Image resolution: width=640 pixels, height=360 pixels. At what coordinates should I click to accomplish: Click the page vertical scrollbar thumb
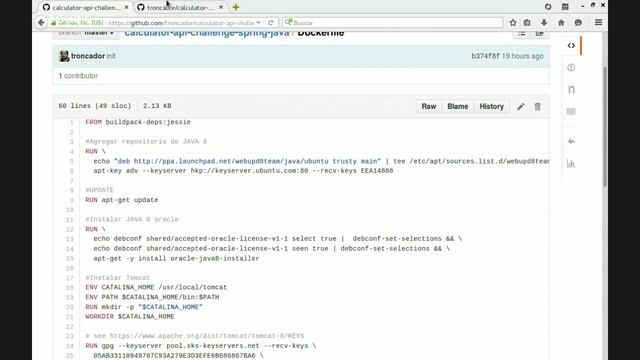click(x=604, y=127)
